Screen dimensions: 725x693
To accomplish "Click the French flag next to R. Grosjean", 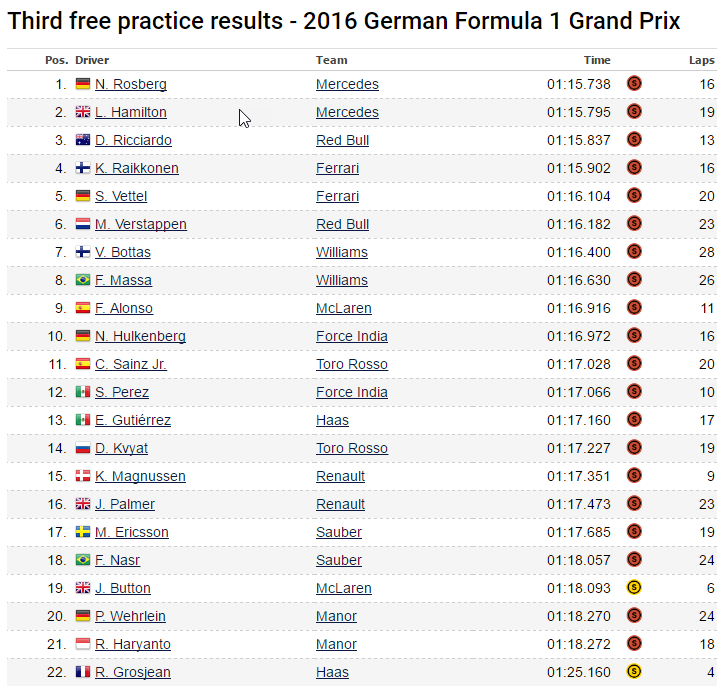I will click(83, 672).
